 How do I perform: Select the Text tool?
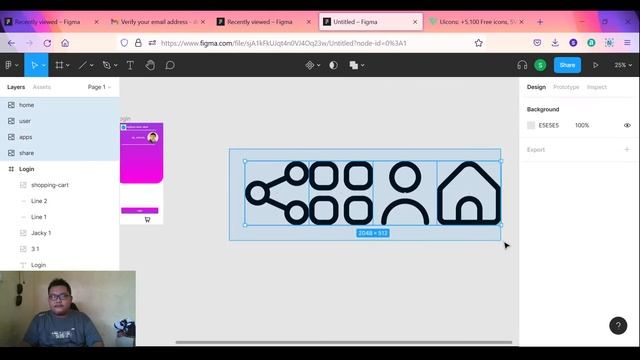click(130, 65)
